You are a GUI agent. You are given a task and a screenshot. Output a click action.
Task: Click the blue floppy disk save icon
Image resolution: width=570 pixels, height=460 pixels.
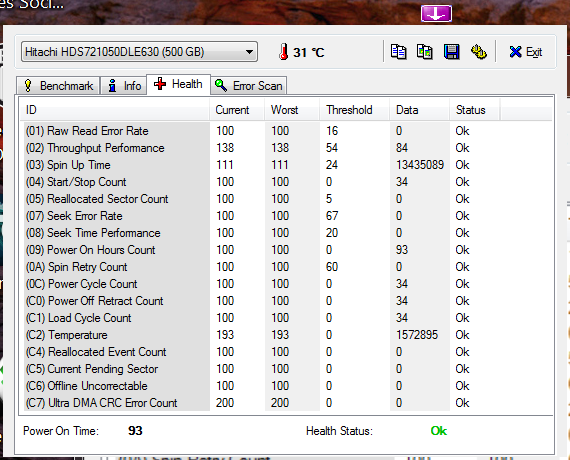[451, 52]
